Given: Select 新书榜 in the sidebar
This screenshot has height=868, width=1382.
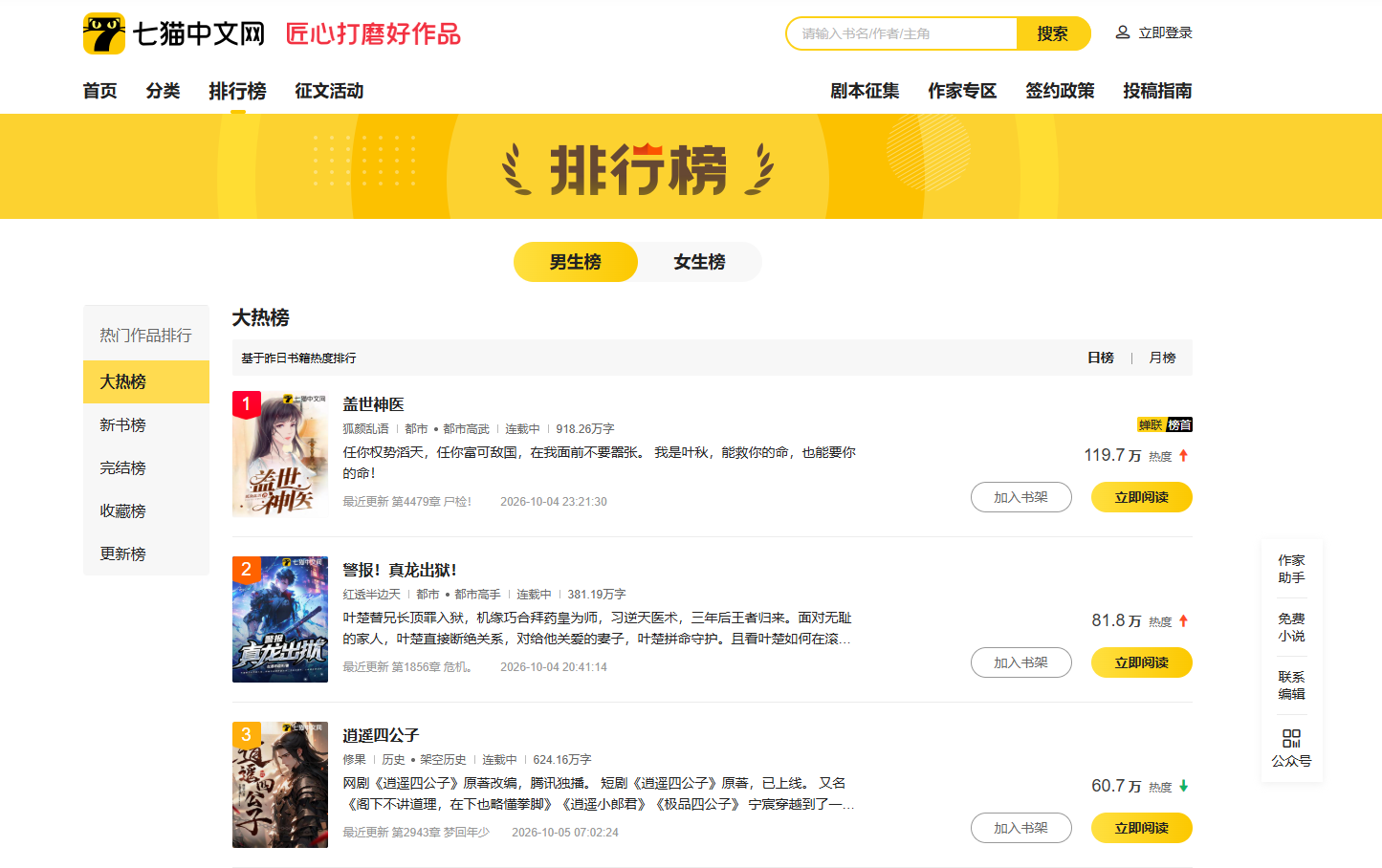Looking at the screenshot, I should [146, 424].
